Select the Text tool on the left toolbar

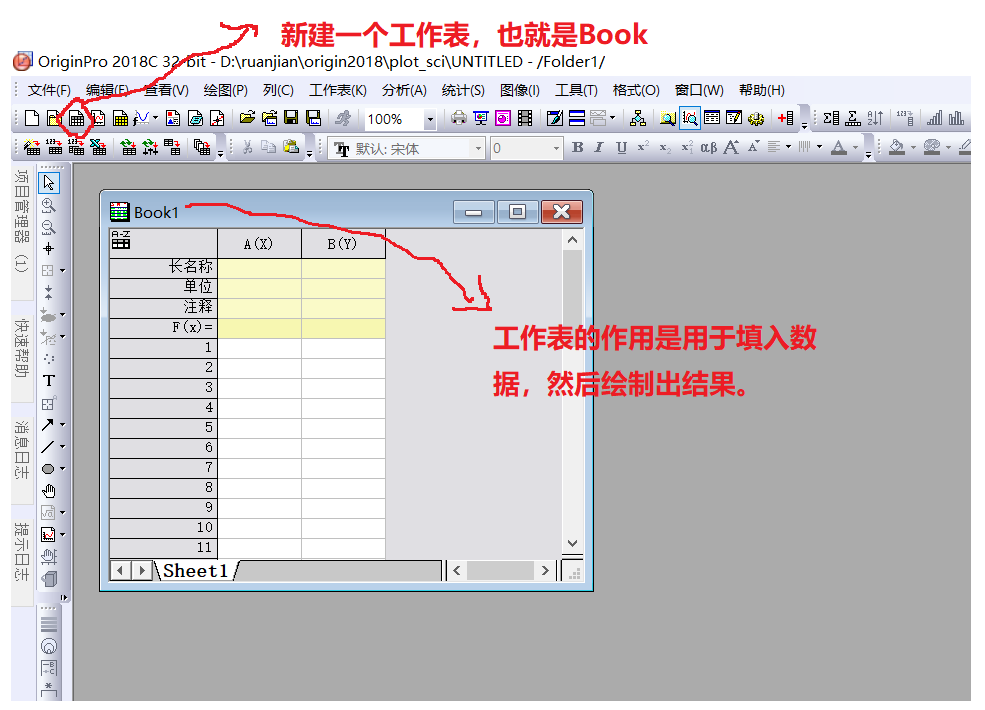[48, 380]
